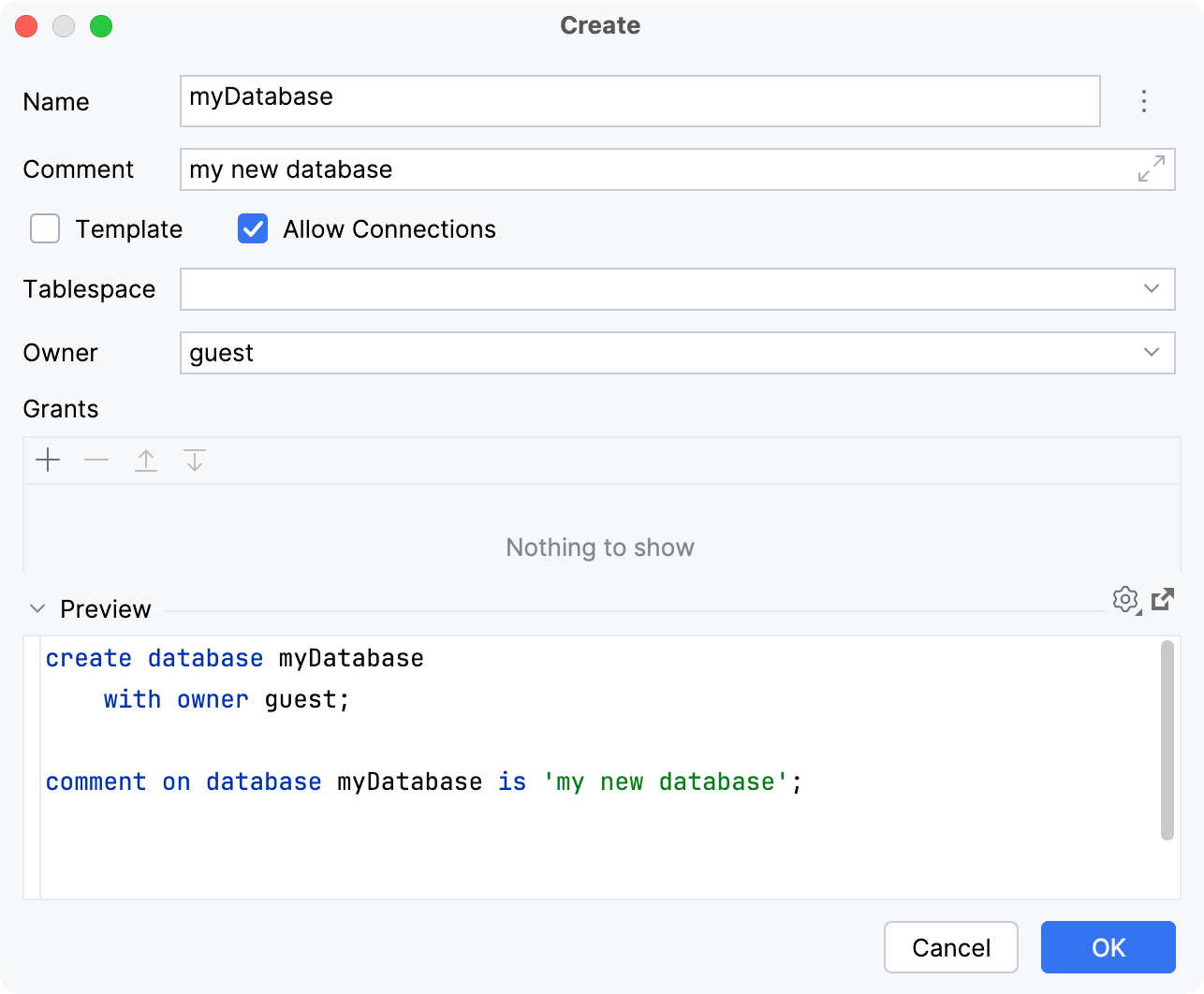Click inside the Comment input field
Viewport: 1204px width, 994px height.
(x=562, y=169)
